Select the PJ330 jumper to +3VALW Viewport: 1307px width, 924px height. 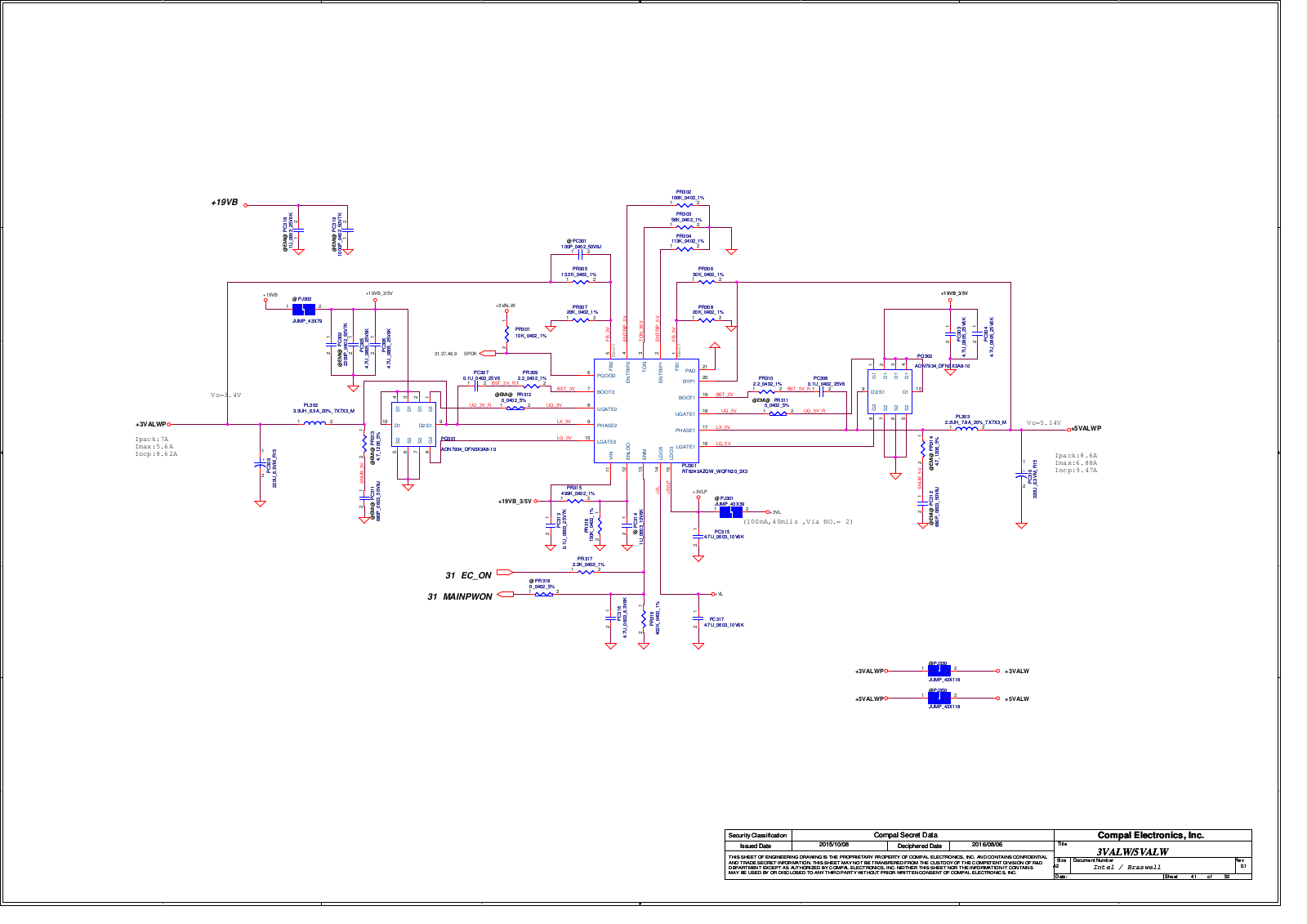point(939,670)
